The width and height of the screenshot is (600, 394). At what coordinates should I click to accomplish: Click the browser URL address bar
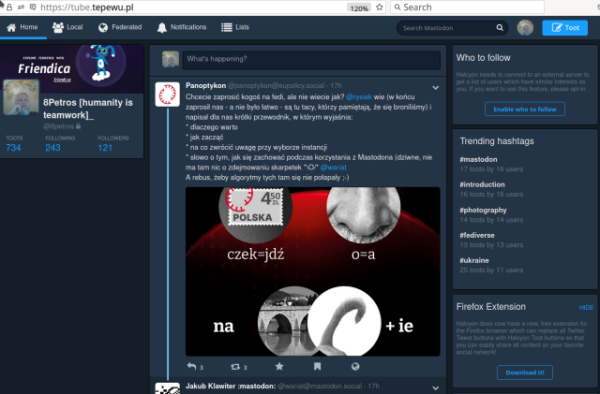pos(191,7)
